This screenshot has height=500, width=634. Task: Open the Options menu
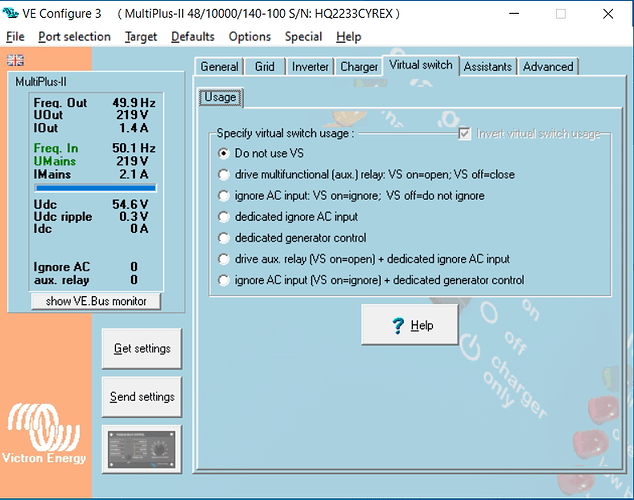click(x=249, y=37)
